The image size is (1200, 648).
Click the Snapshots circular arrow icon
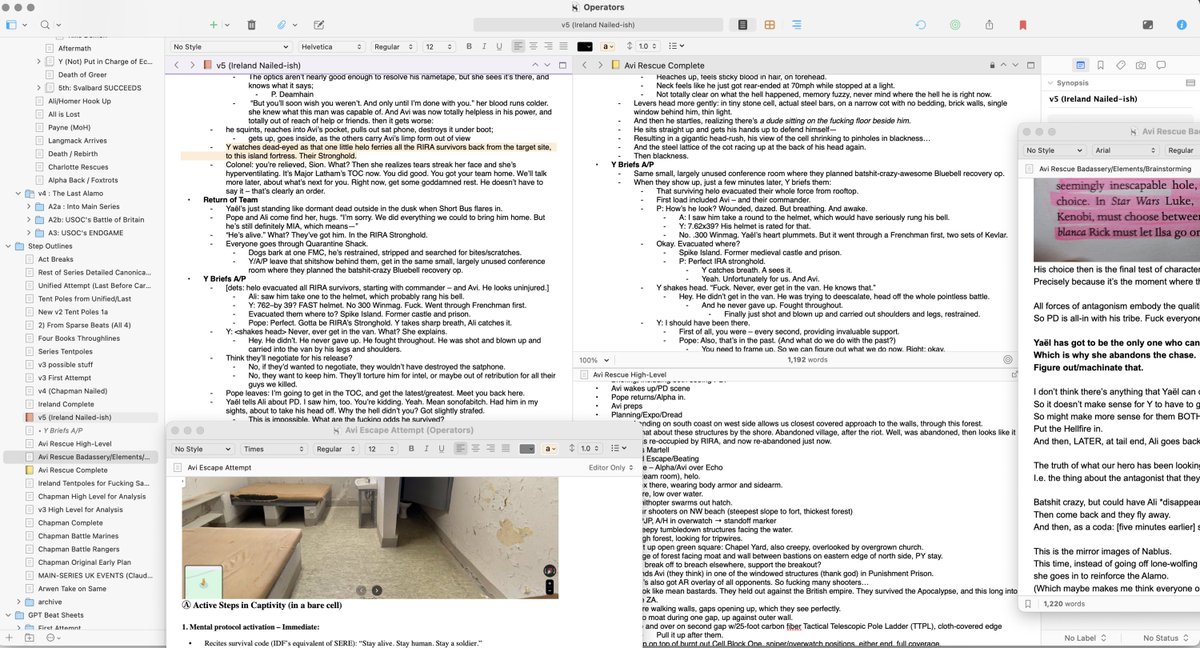point(921,23)
